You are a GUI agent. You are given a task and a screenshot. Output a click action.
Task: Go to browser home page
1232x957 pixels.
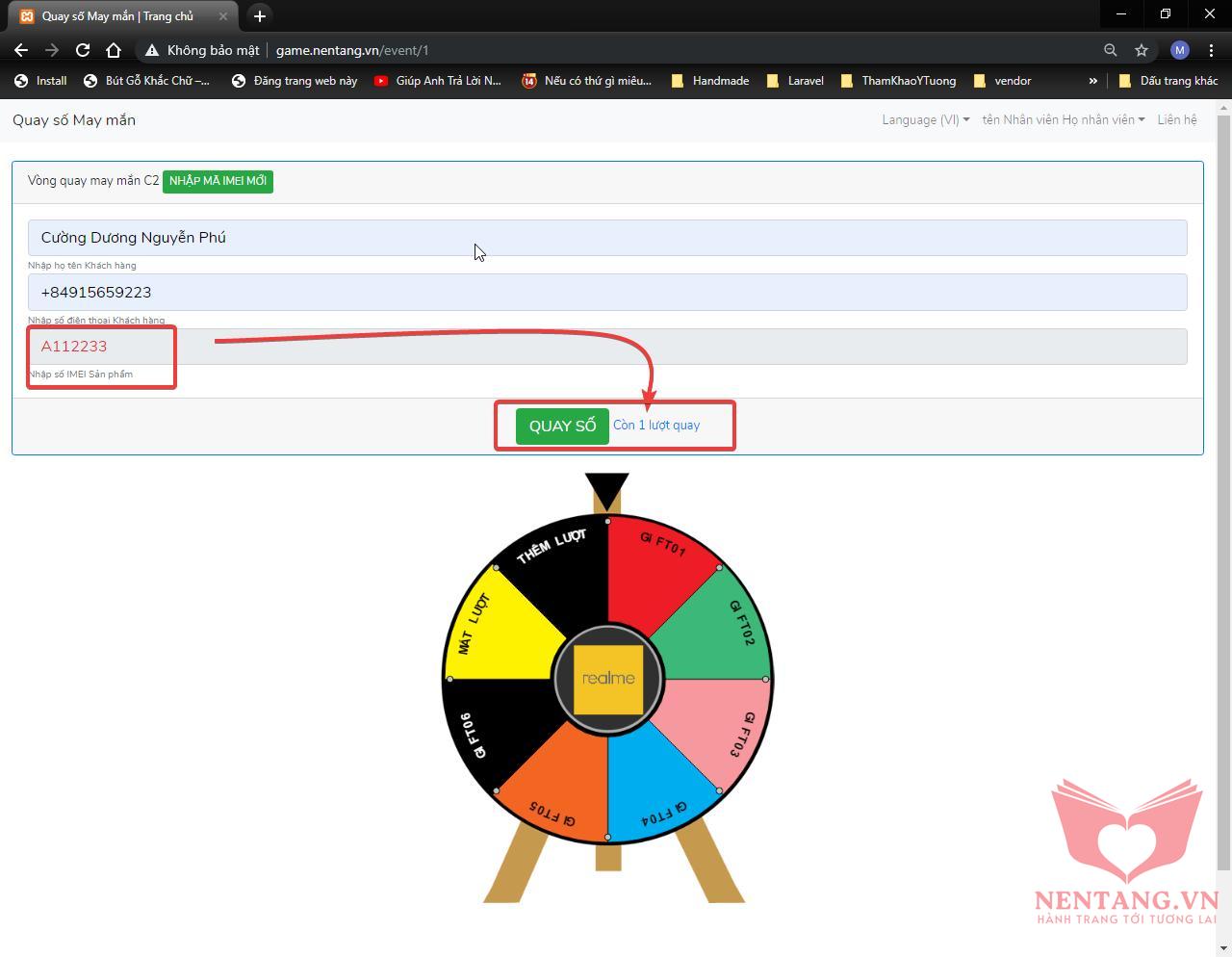point(114,50)
